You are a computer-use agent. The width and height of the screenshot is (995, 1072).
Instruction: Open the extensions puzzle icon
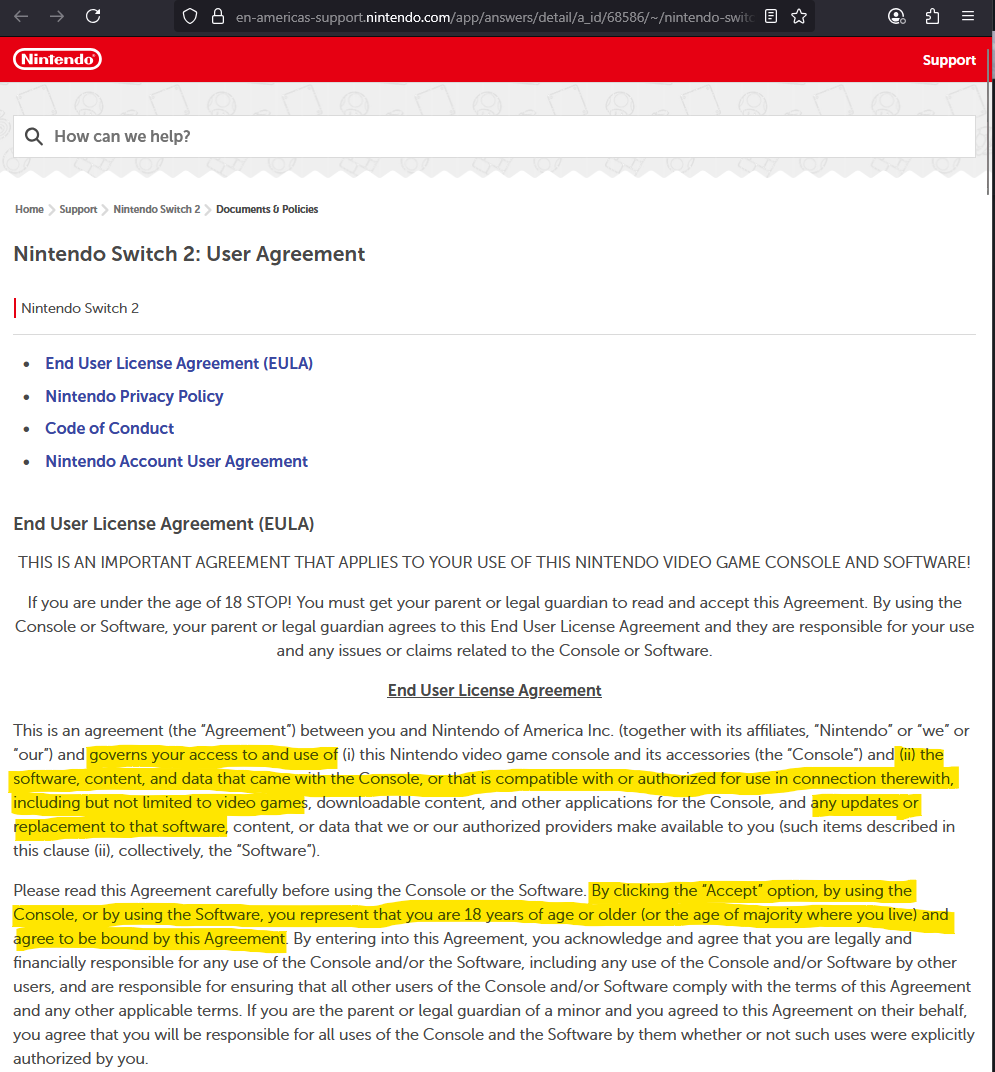point(932,16)
